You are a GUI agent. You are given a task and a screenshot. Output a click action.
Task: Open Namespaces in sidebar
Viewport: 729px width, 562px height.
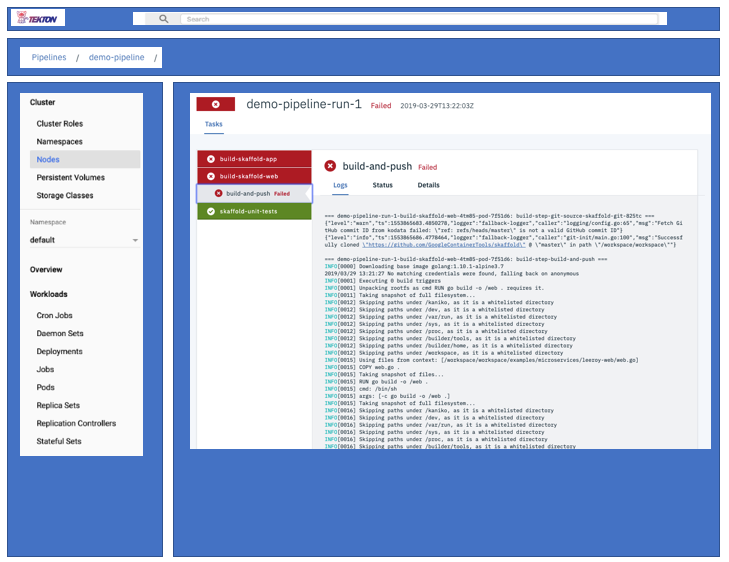coord(60,141)
